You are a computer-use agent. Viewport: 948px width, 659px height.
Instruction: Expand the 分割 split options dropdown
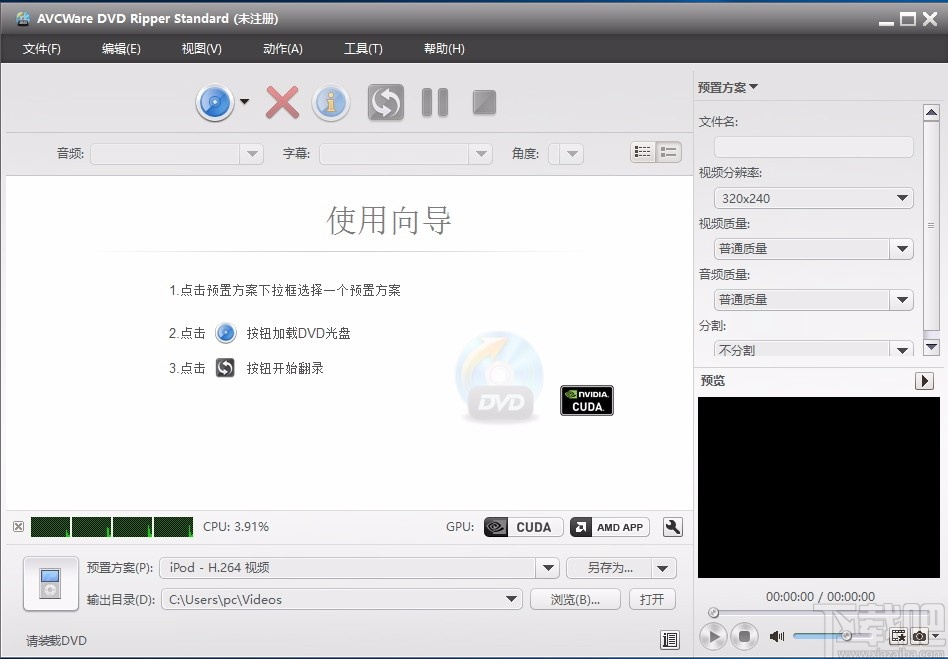pos(902,348)
